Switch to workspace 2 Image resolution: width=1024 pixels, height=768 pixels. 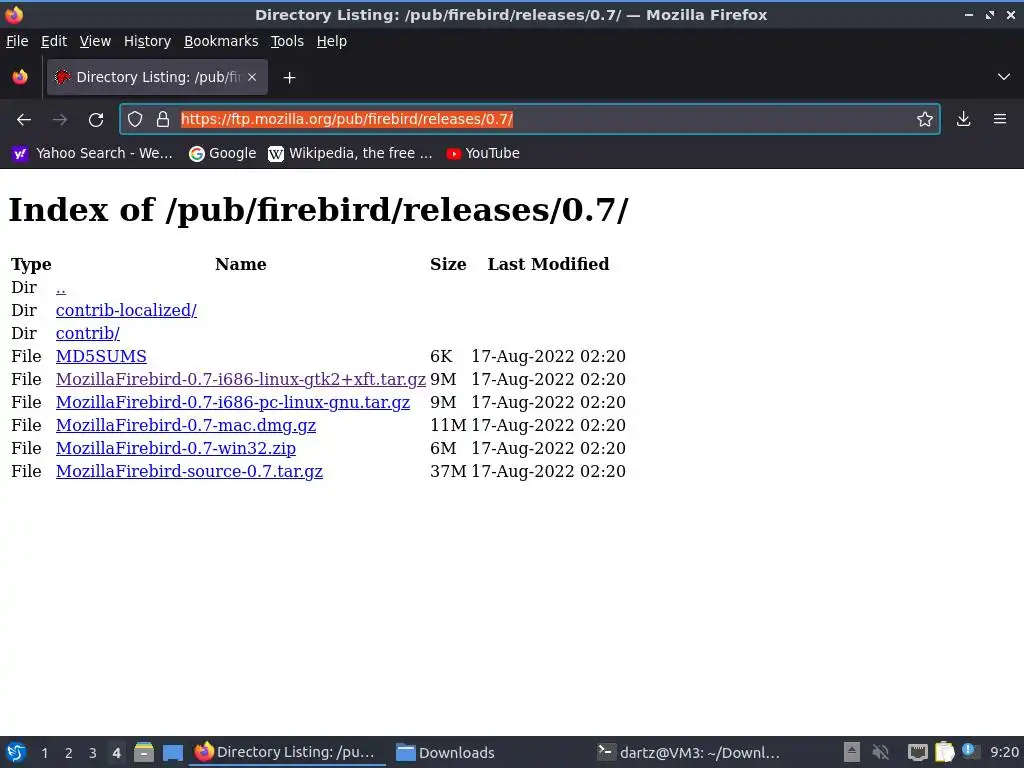click(x=69, y=753)
